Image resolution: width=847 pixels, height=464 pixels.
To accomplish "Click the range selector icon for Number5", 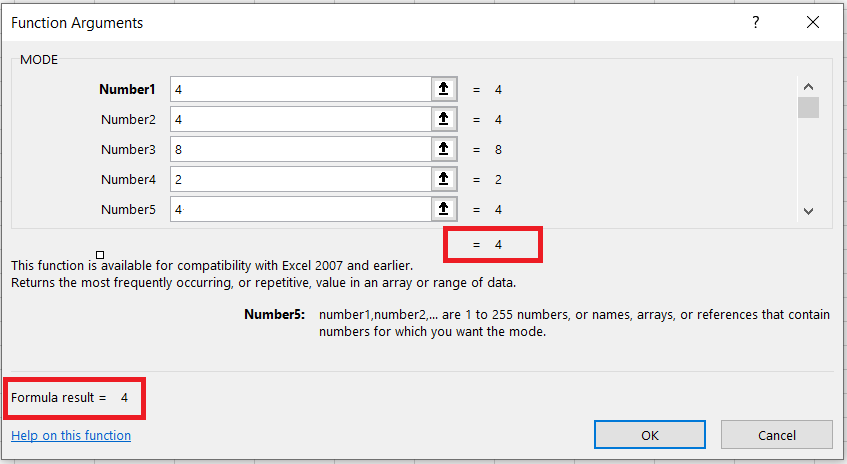I will [x=444, y=209].
